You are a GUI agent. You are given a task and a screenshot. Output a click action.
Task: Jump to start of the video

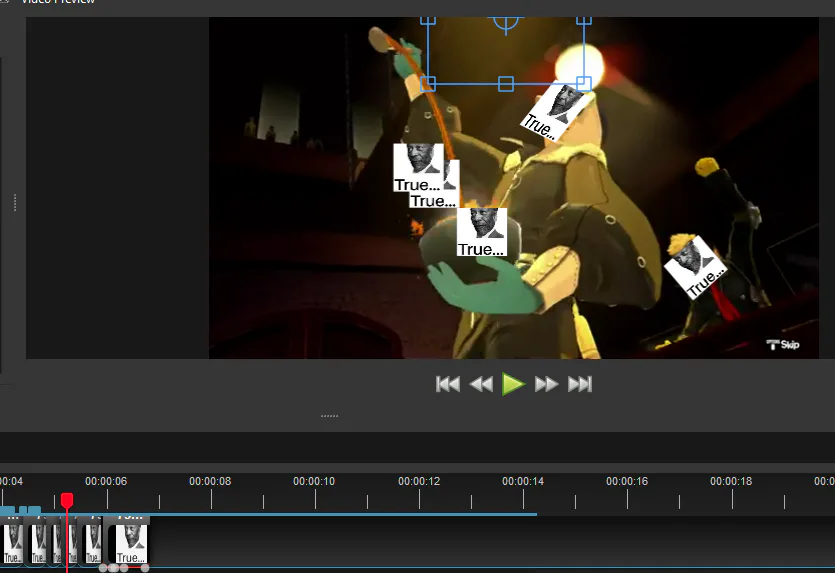coord(447,384)
